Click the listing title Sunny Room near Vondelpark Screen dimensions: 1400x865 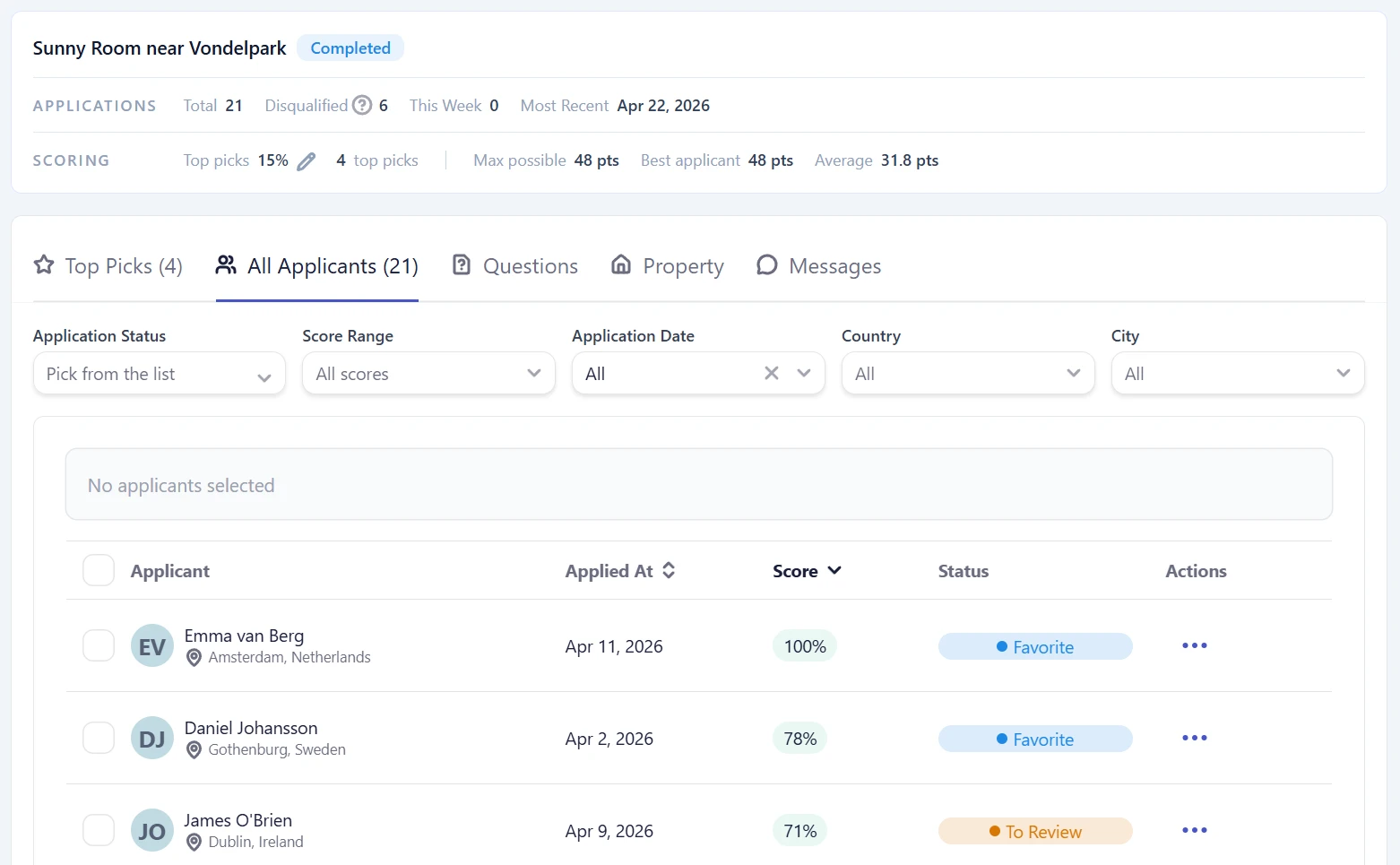click(160, 48)
